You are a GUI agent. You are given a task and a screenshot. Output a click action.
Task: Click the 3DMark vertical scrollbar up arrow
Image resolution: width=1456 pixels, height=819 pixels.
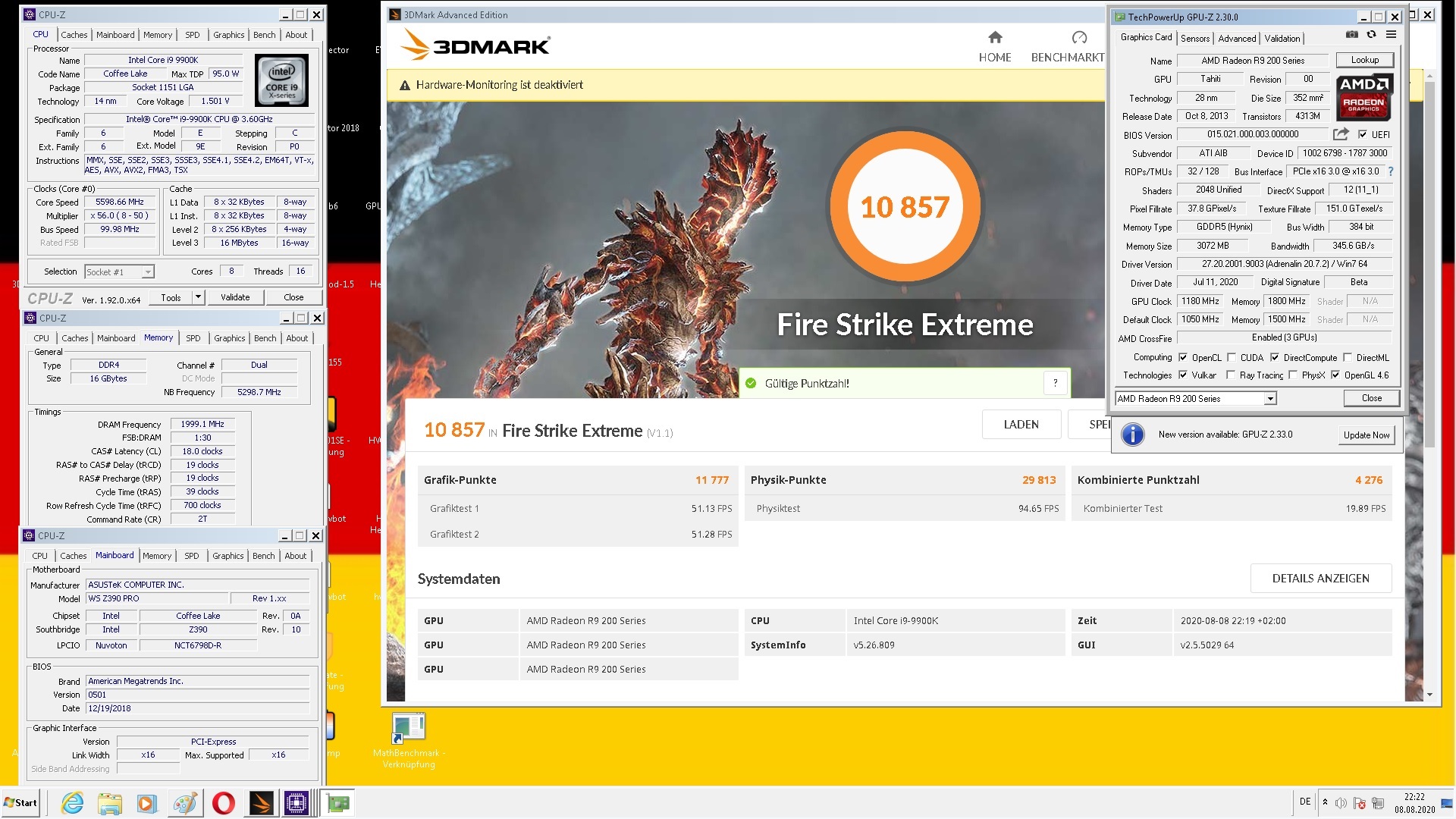pos(1429,76)
